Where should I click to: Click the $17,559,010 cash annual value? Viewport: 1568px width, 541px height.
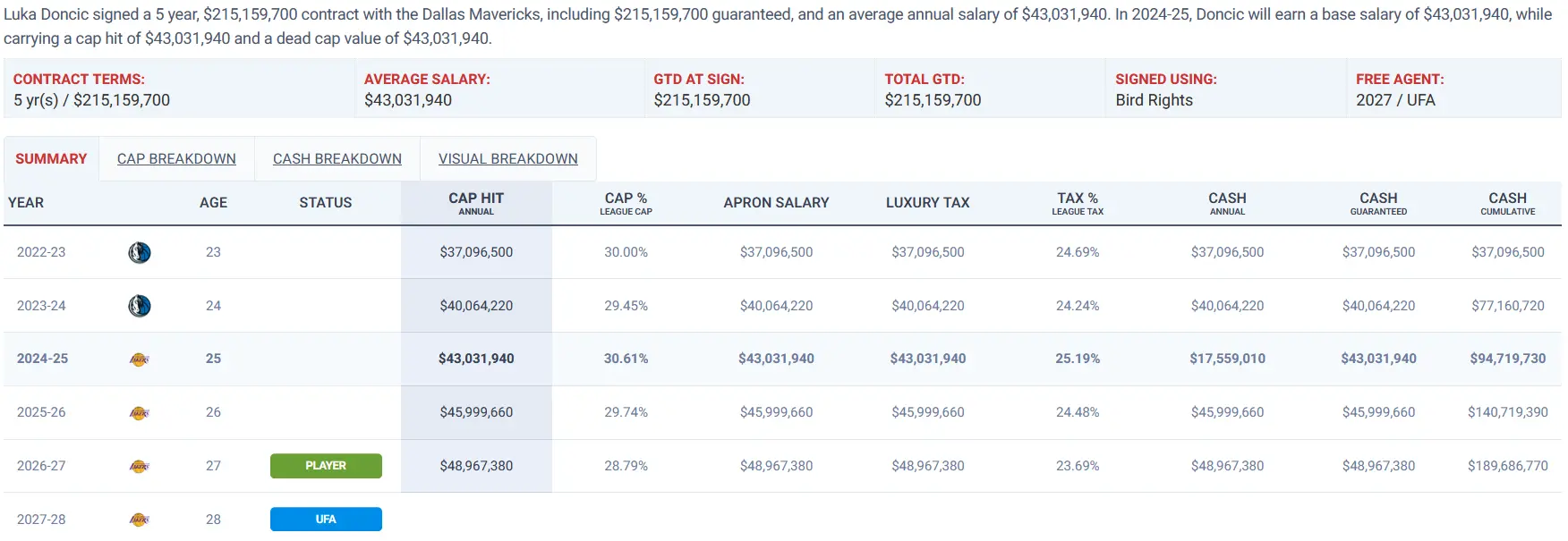(x=1227, y=359)
